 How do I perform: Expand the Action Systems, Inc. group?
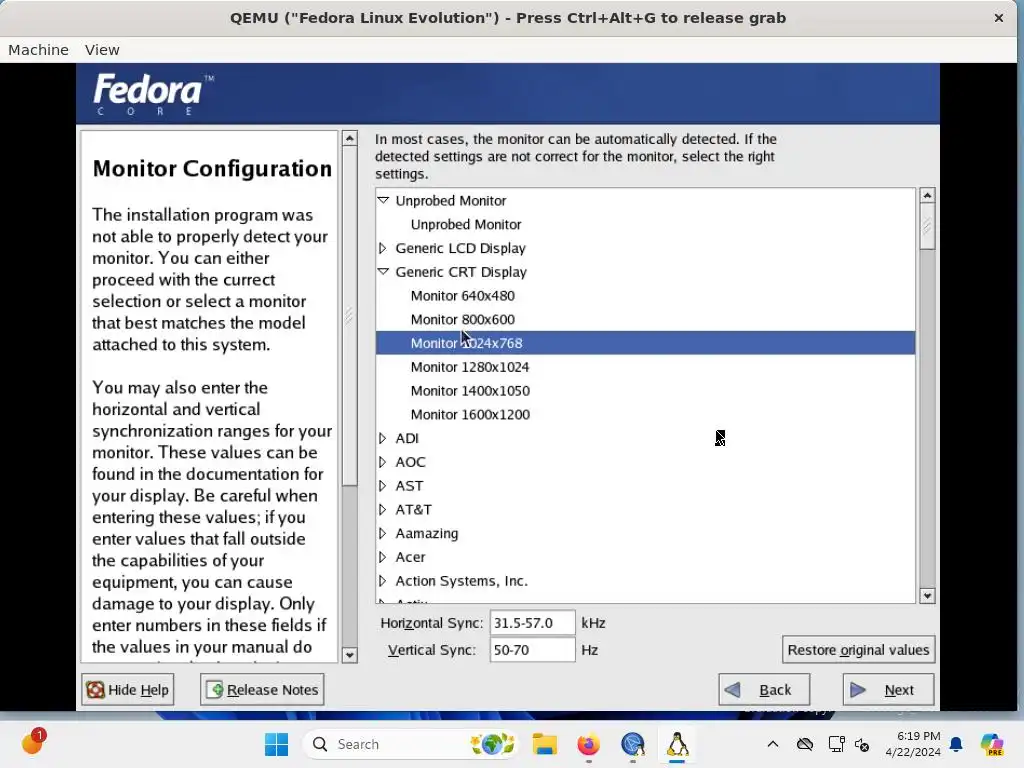pyautogui.click(x=383, y=581)
